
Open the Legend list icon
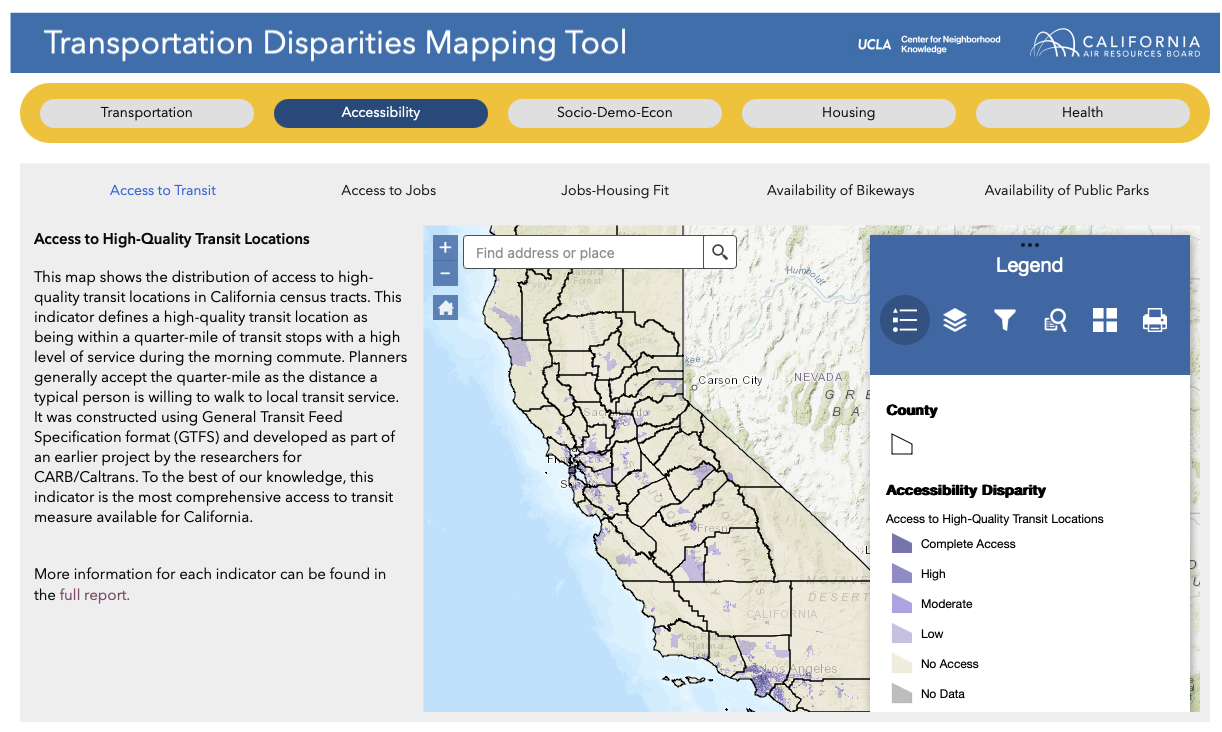click(x=904, y=320)
